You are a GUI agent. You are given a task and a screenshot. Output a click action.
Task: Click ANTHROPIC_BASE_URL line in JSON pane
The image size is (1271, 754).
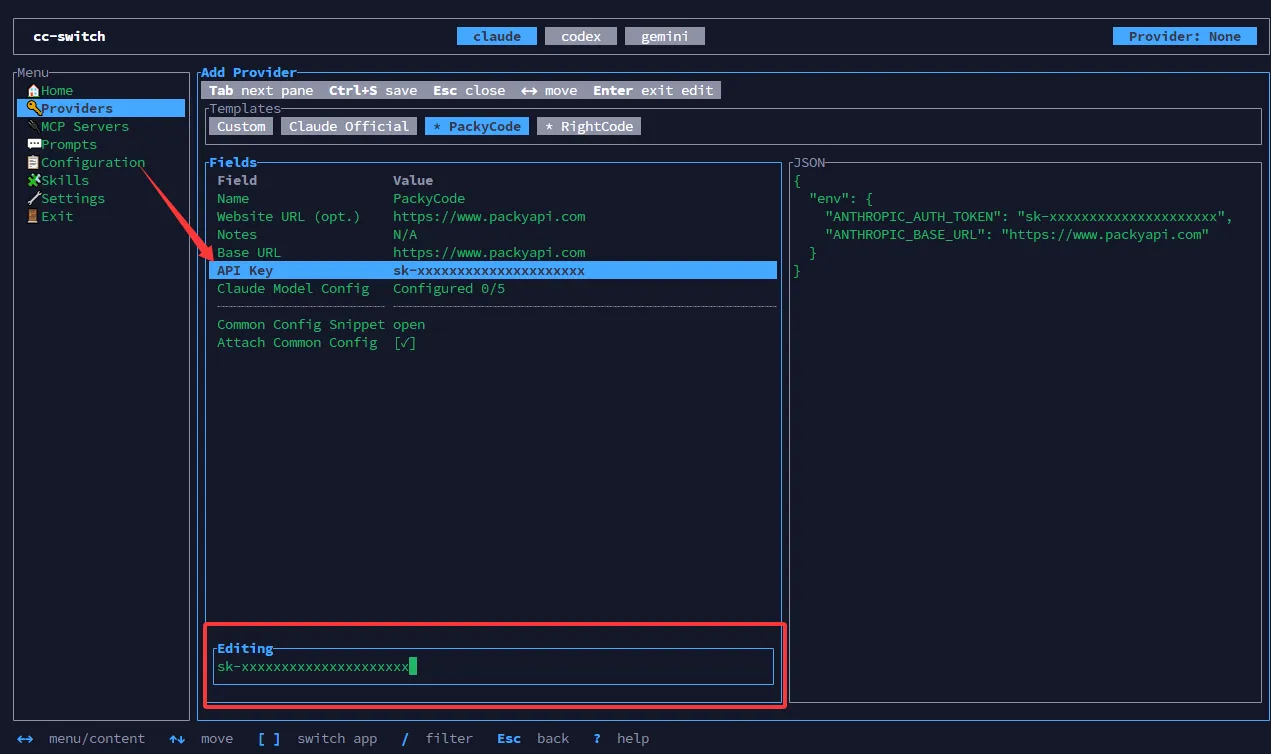pyautogui.click(x=1017, y=234)
